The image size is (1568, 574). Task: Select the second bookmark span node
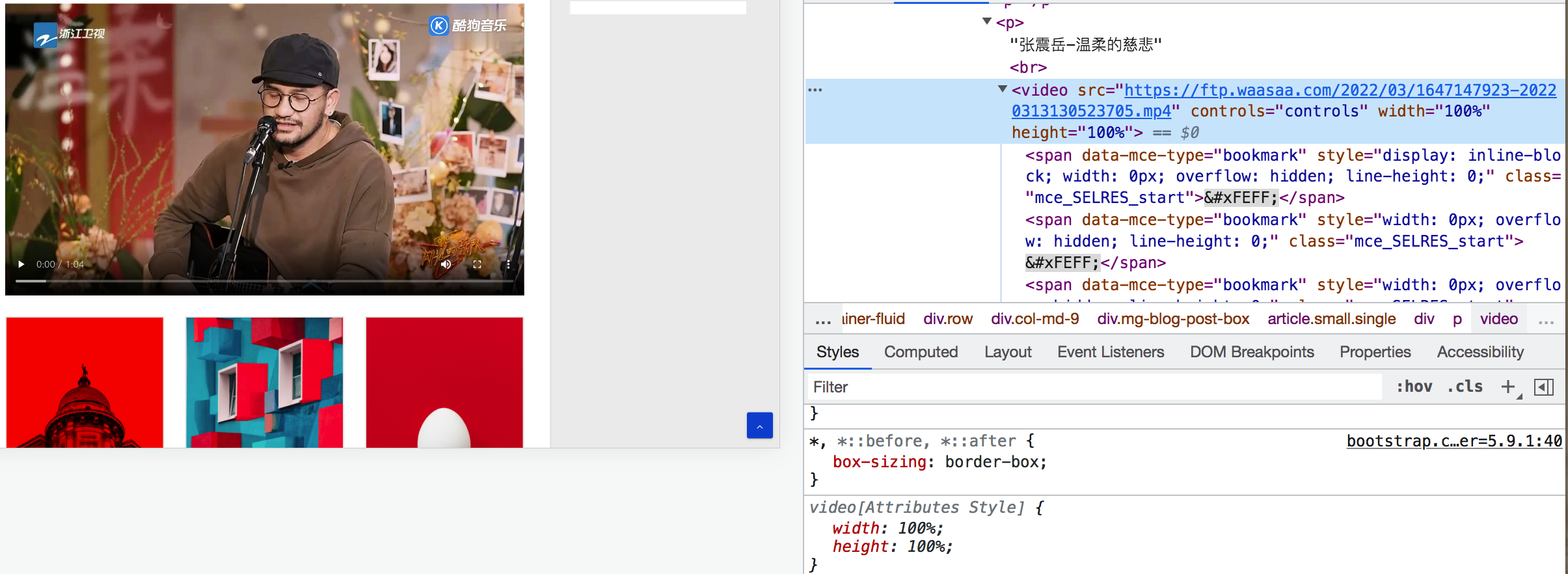tap(1293, 241)
